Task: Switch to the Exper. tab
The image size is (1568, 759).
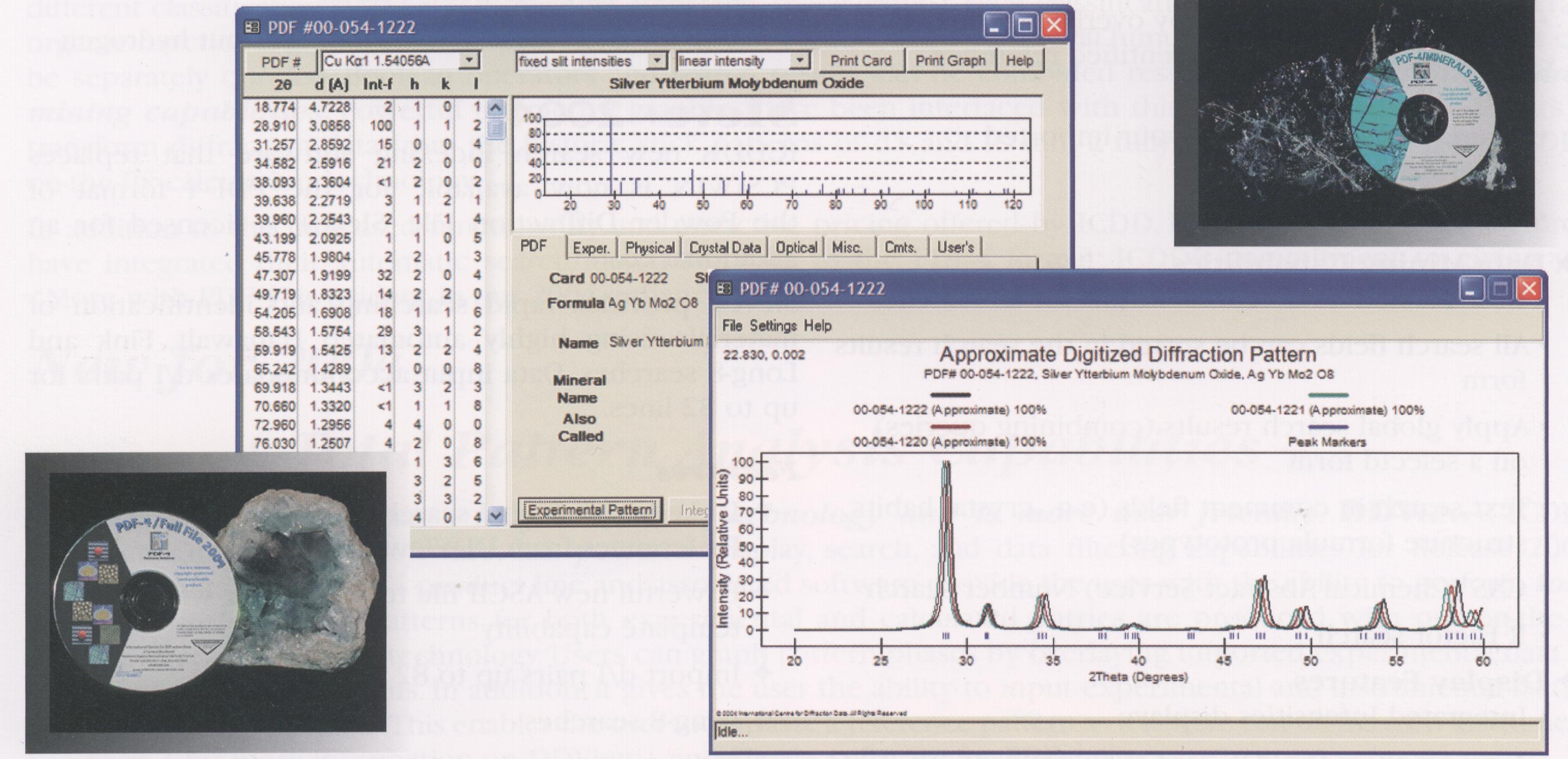Action: (591, 248)
